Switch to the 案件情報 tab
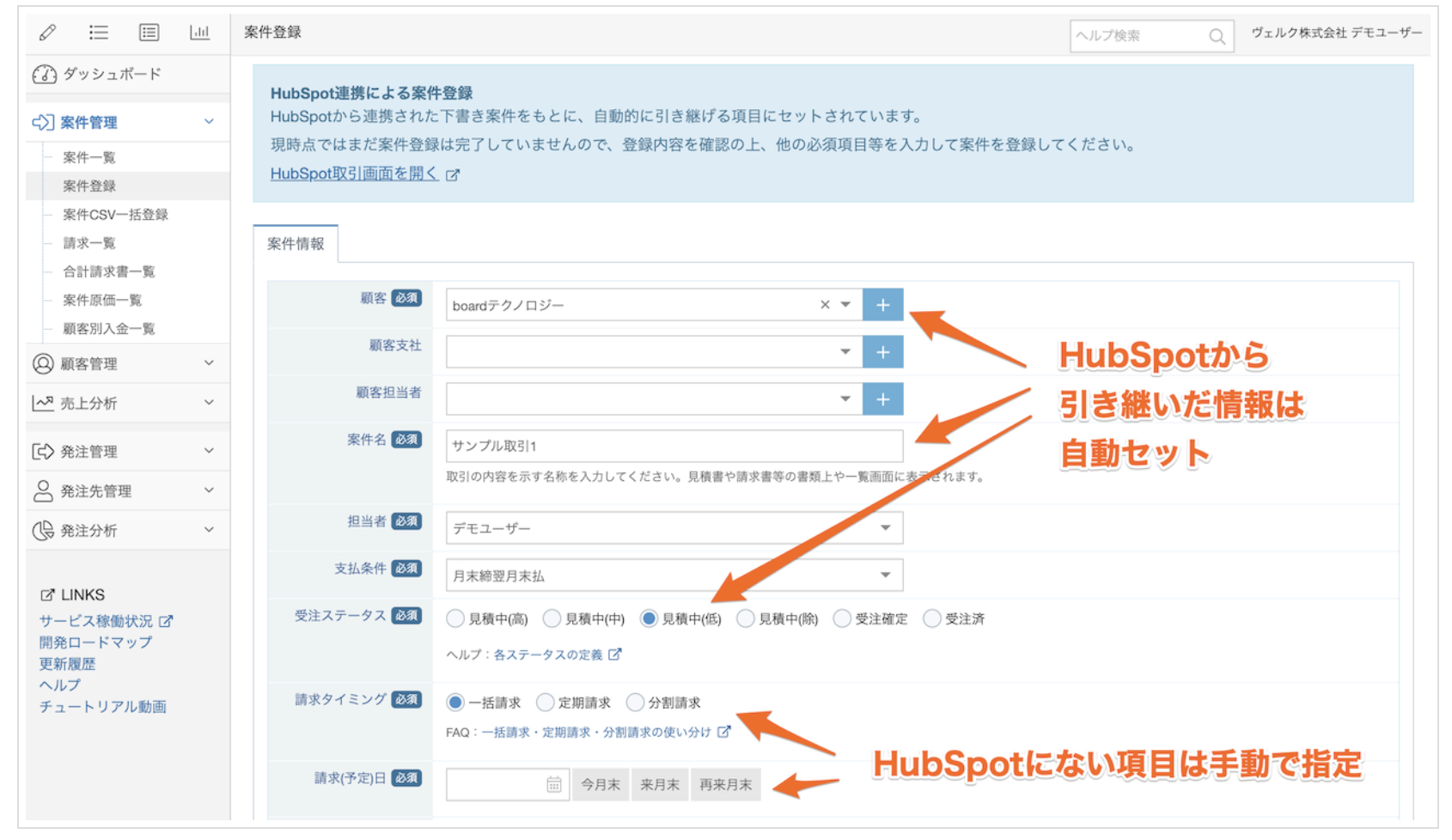This screenshot has height=840, width=1452. tap(296, 244)
